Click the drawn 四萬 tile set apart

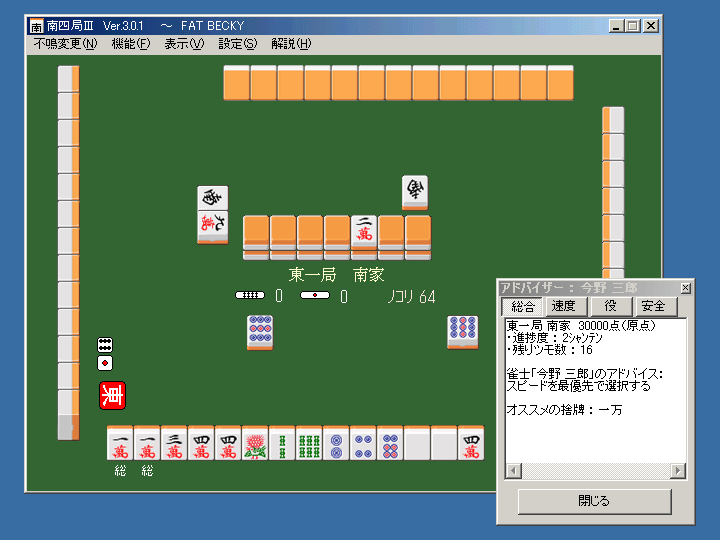click(471, 443)
